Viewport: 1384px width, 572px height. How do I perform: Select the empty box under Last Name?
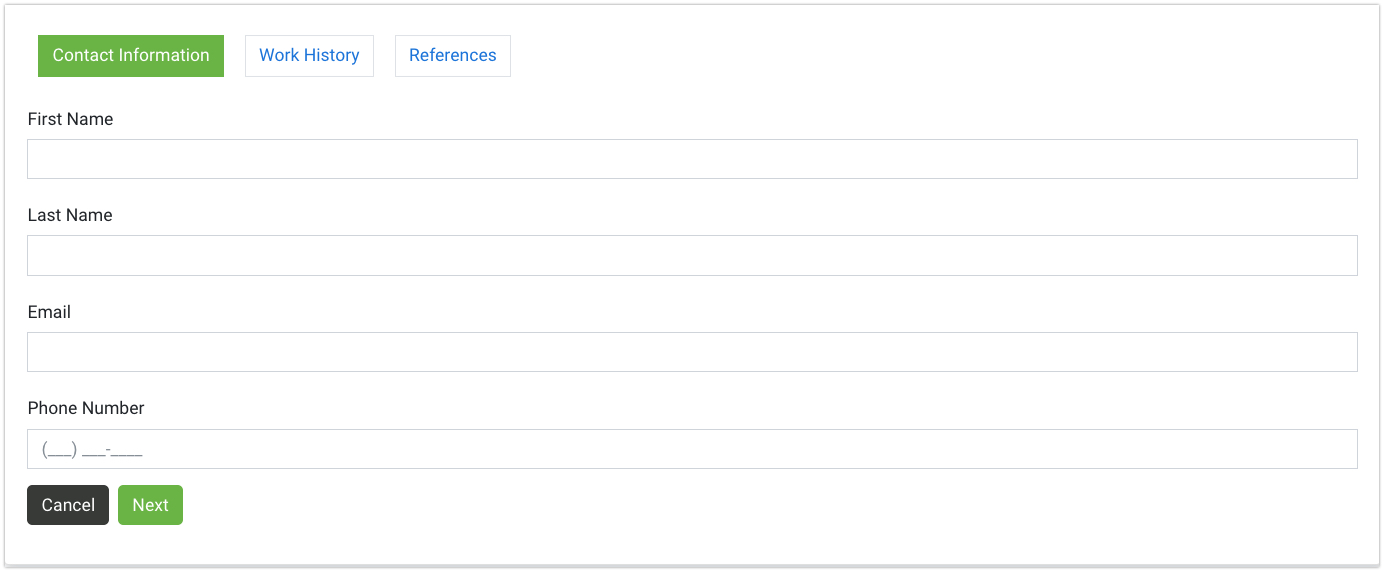pos(692,255)
